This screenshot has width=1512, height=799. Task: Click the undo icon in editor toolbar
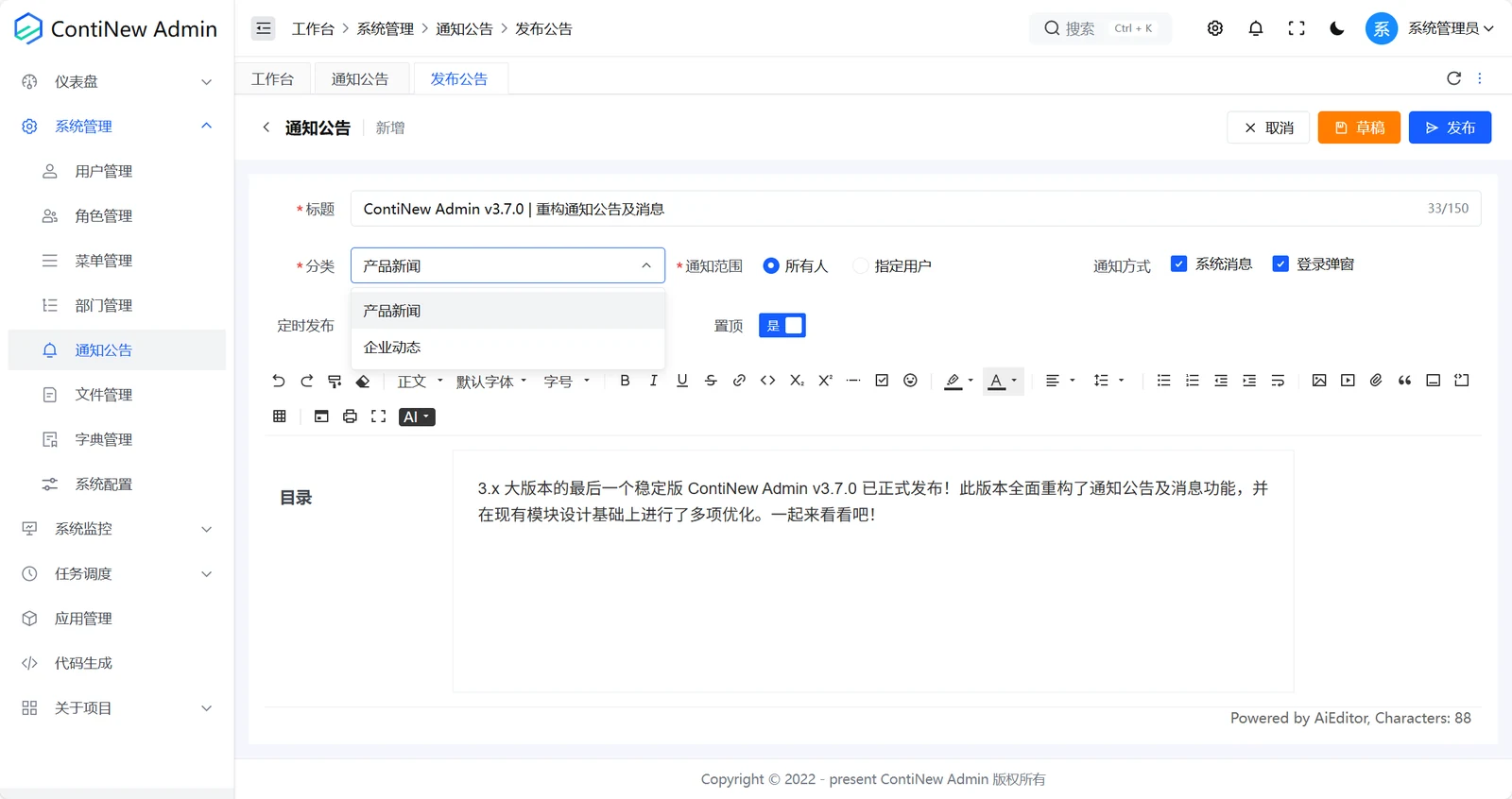pos(278,381)
